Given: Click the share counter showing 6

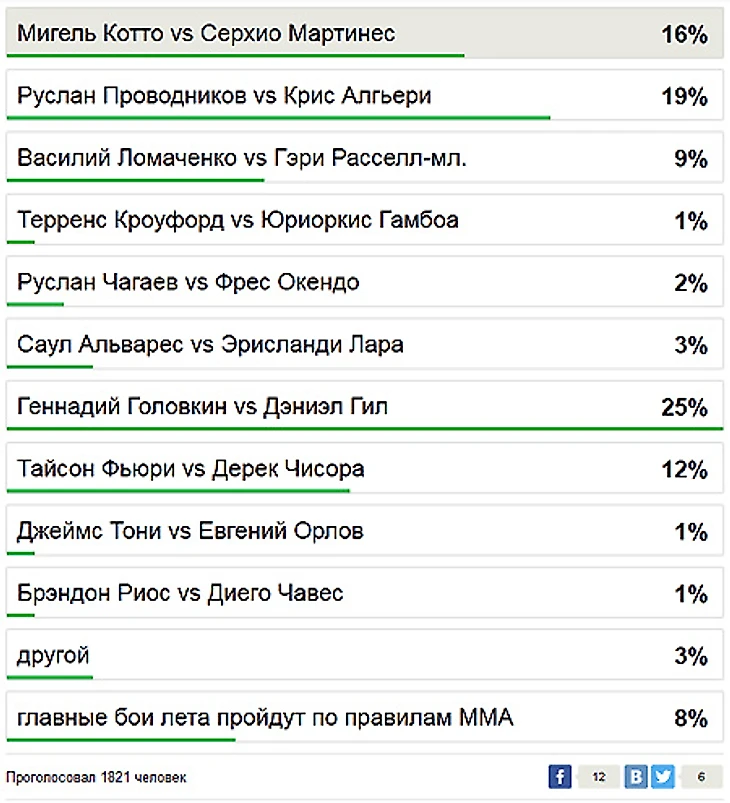Looking at the screenshot, I should click(702, 777).
